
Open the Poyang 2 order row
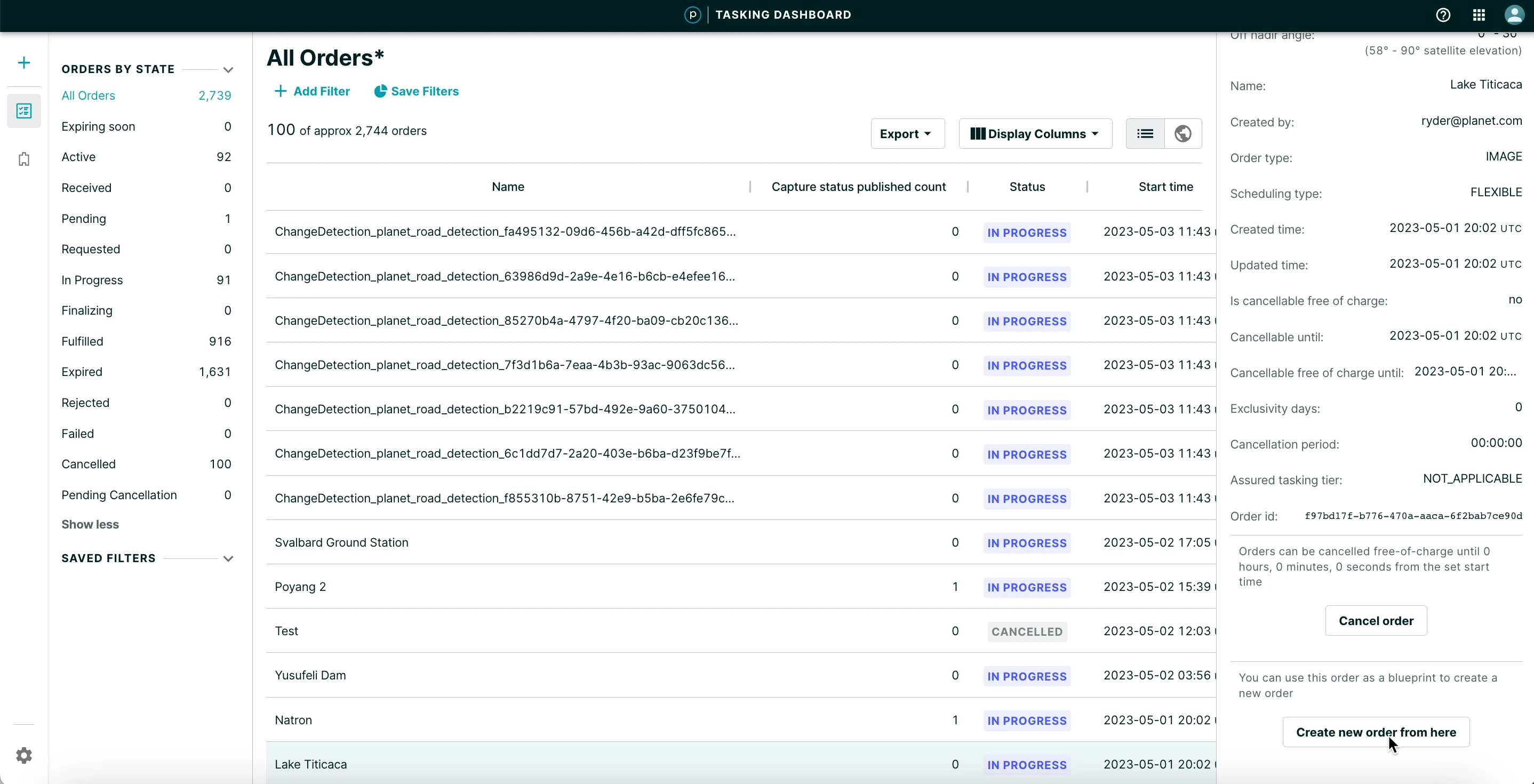(741, 586)
